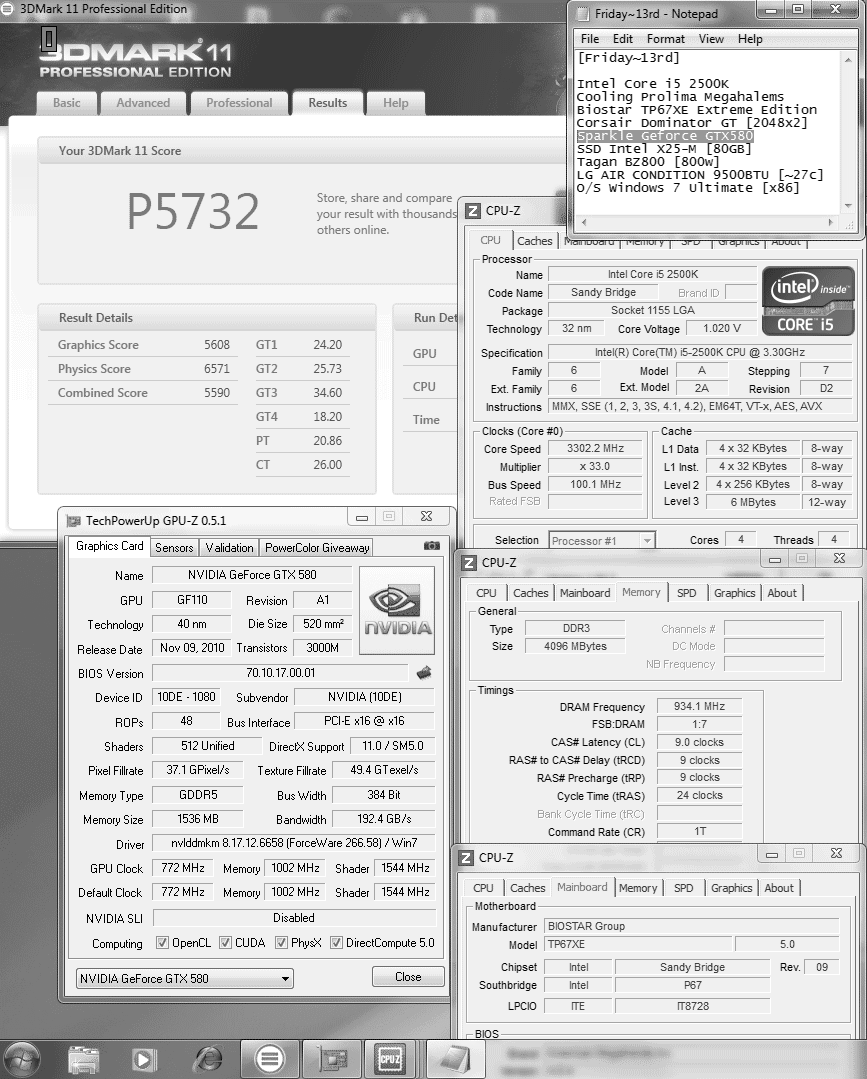The height and width of the screenshot is (1079, 867).
Task: Open the NVIDIA GeForce GTX 580 card dropdown
Action: 184,979
